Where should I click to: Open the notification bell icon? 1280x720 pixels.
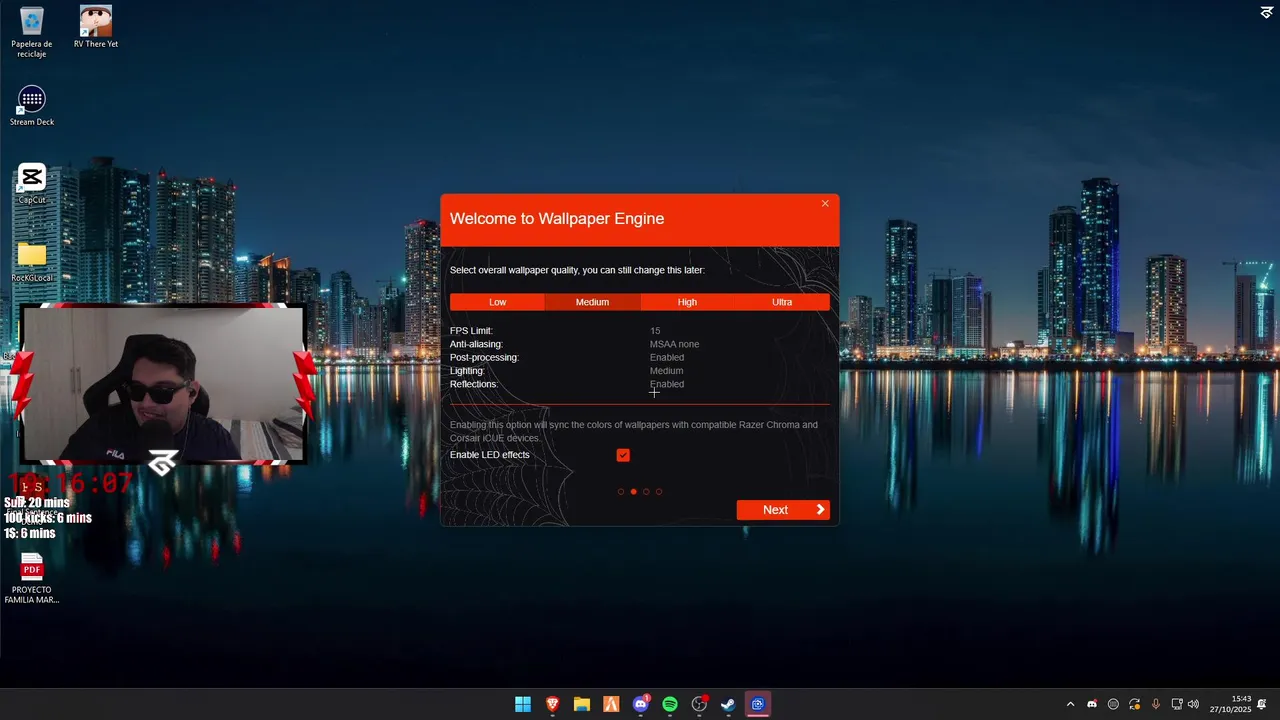click(1262, 704)
